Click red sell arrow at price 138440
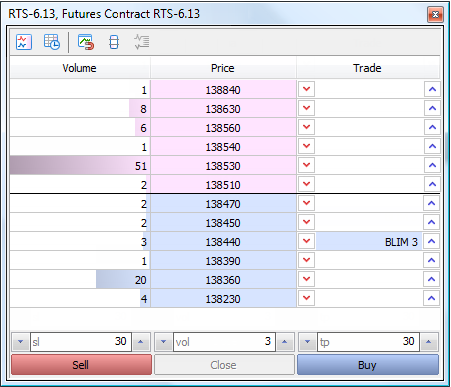 click(x=307, y=241)
